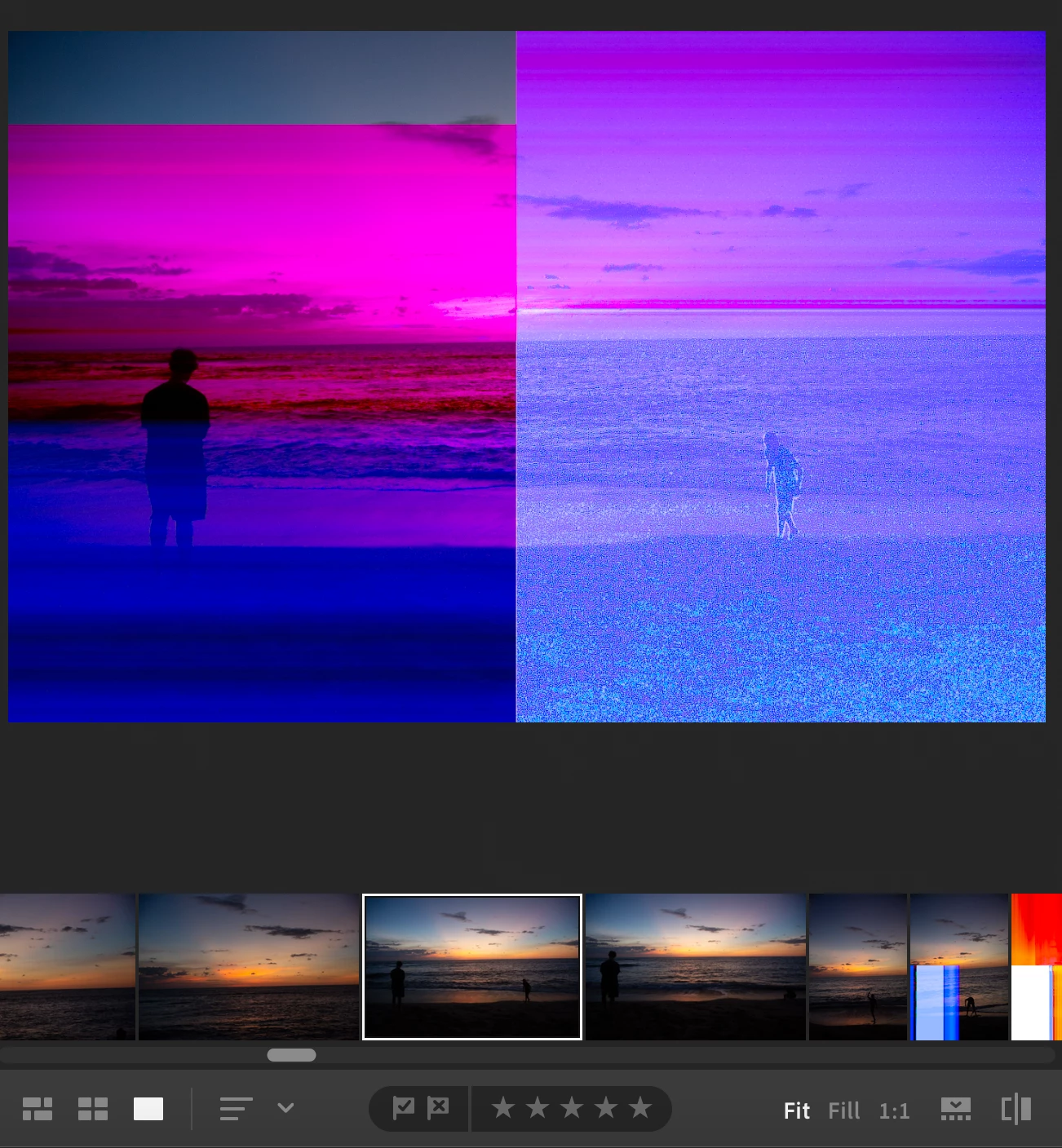Image resolution: width=1062 pixels, height=1148 pixels.
Task: Toggle the filmstrip visibility icon
Action: 955,1109
